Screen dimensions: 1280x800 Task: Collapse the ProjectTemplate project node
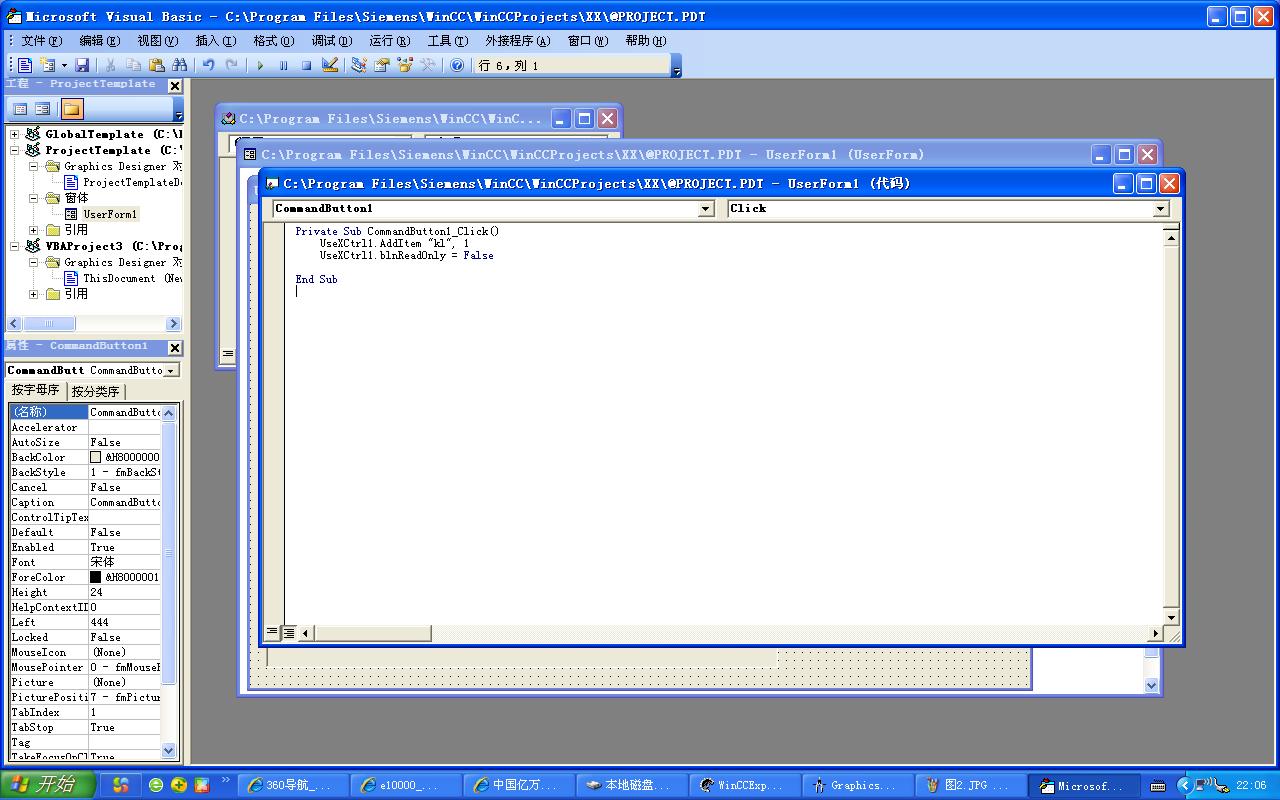click(x=15, y=150)
